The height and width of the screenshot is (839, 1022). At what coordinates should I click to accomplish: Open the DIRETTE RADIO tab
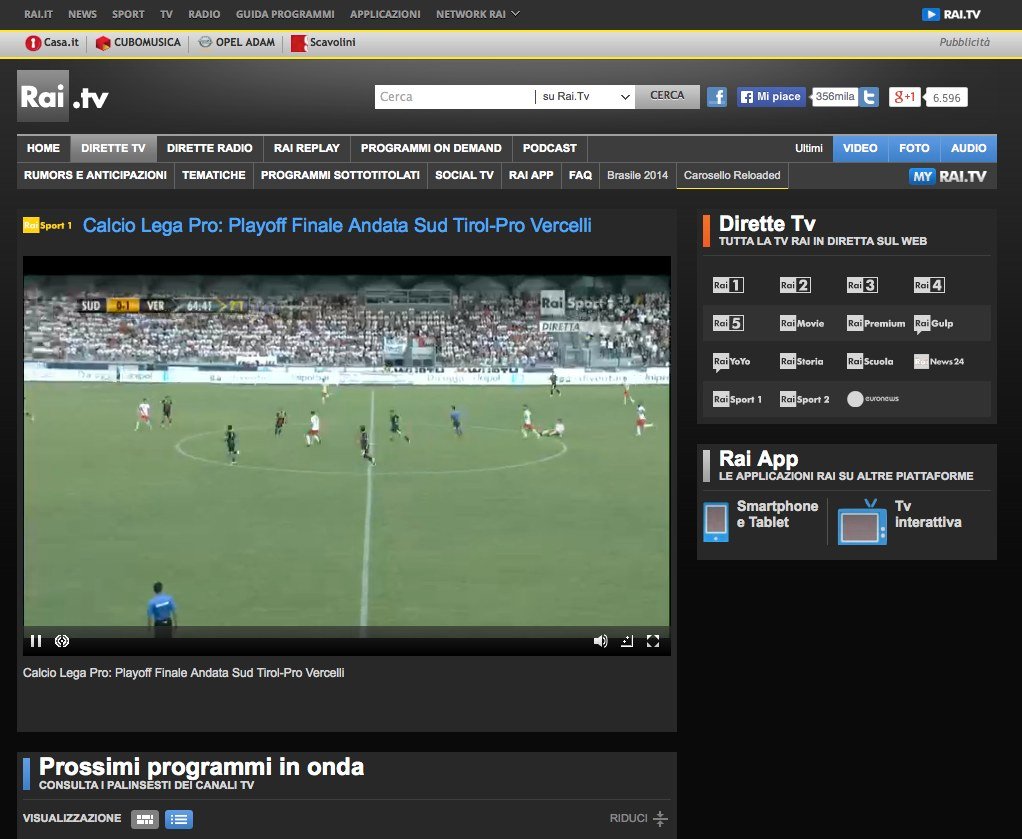tap(210, 148)
